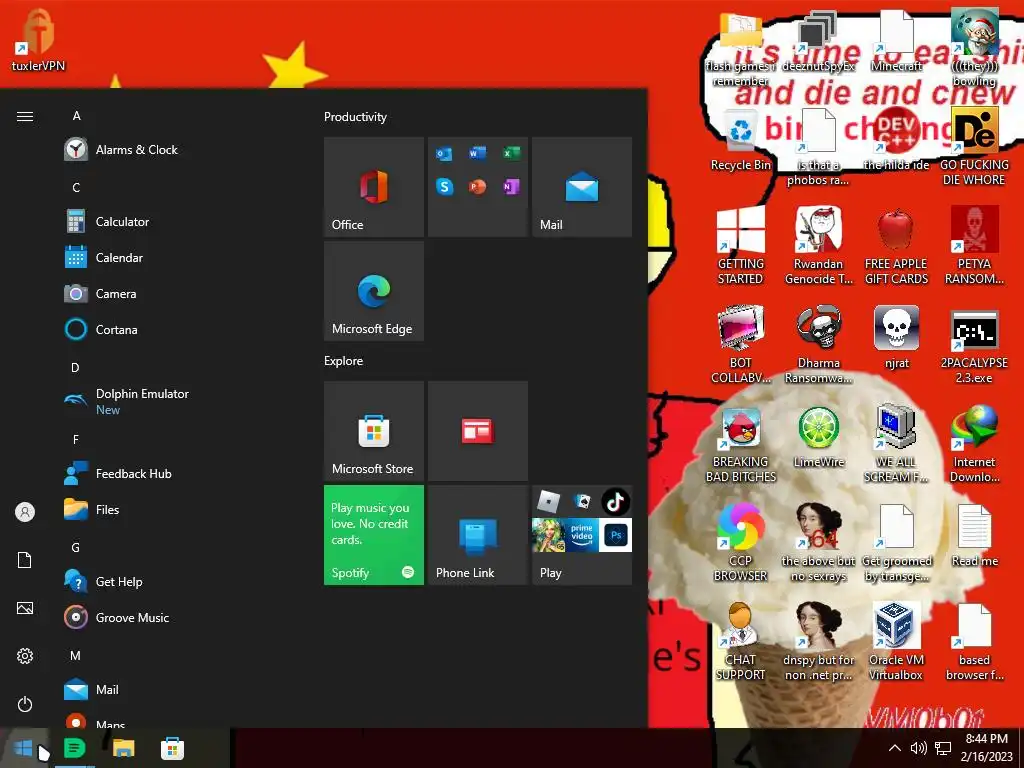
Task: Select the CCP BROWSER desktop icon
Action: pos(741,542)
